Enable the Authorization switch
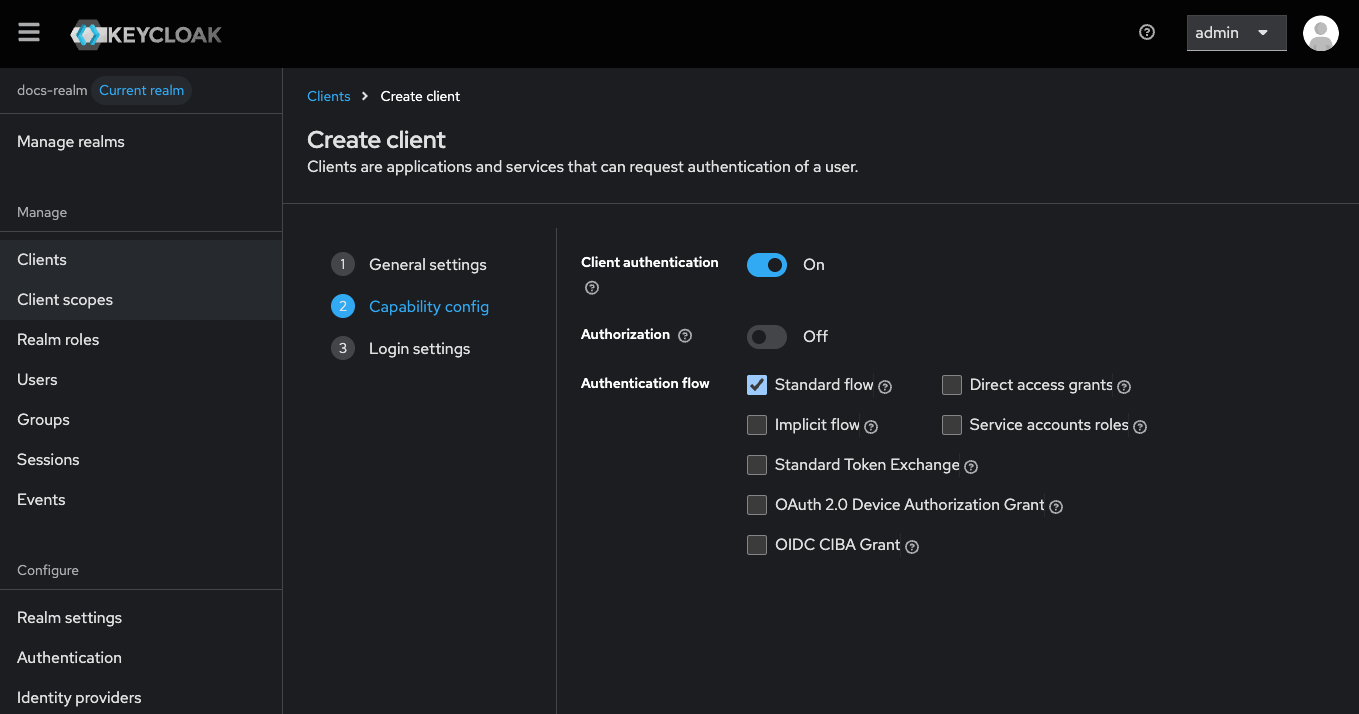The width and height of the screenshot is (1359, 714). pyautogui.click(x=767, y=337)
